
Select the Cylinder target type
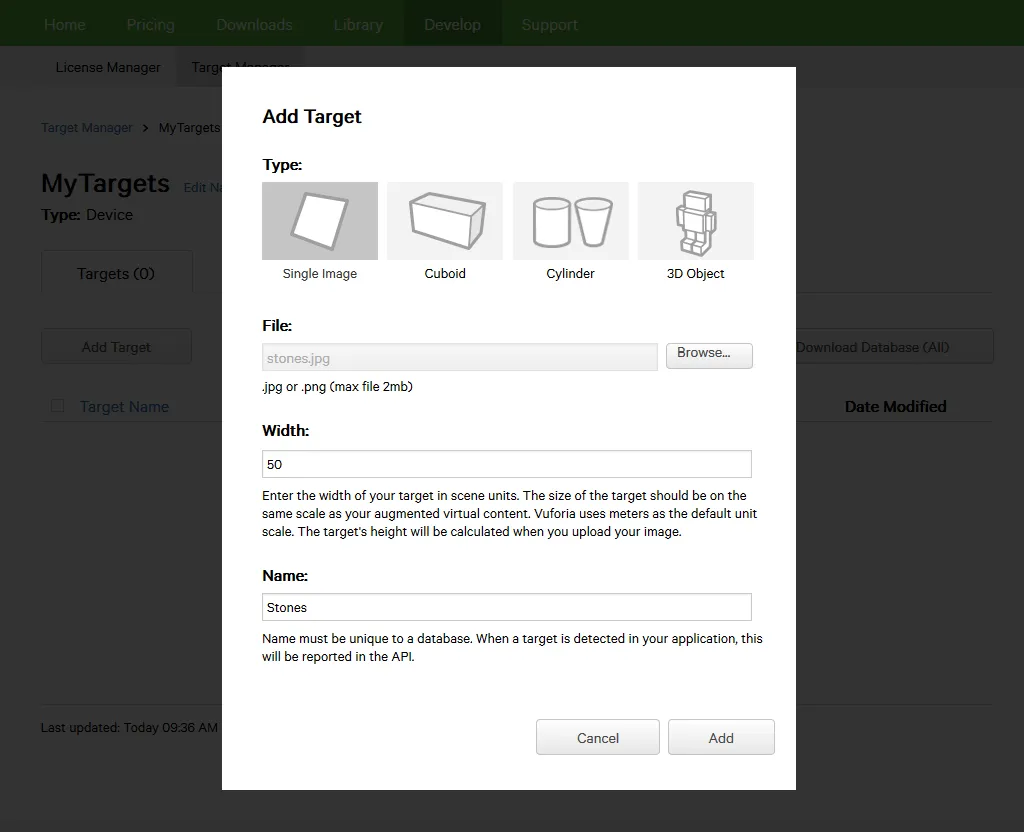570,220
